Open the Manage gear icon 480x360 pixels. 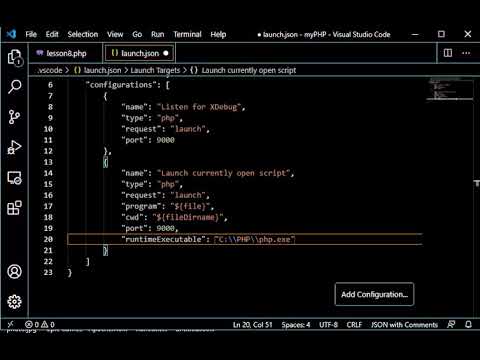pos(14,301)
